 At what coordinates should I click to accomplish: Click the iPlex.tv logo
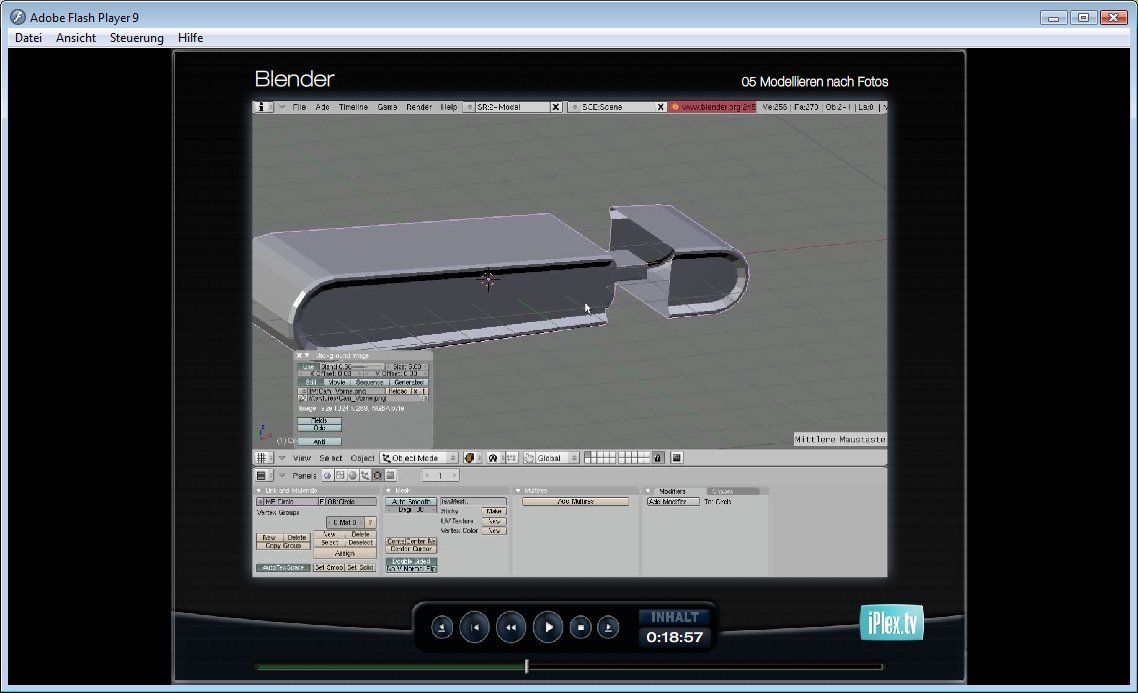(891, 623)
